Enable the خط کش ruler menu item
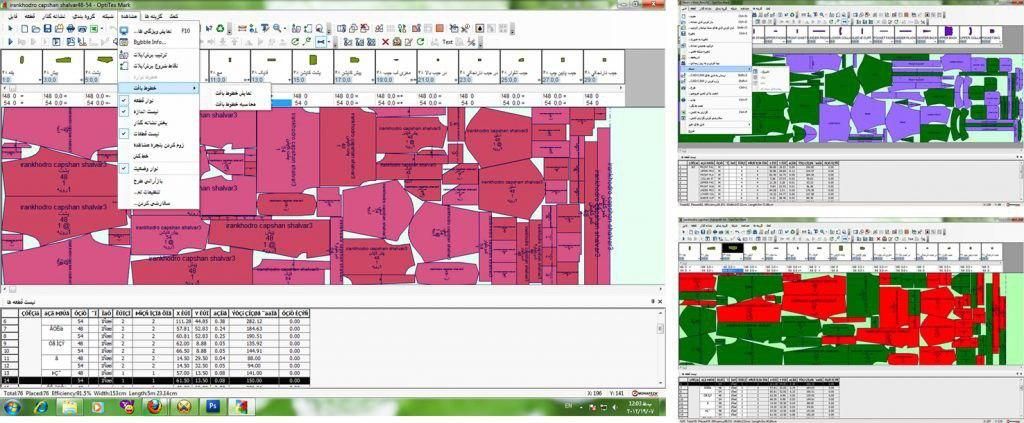 tap(158, 157)
